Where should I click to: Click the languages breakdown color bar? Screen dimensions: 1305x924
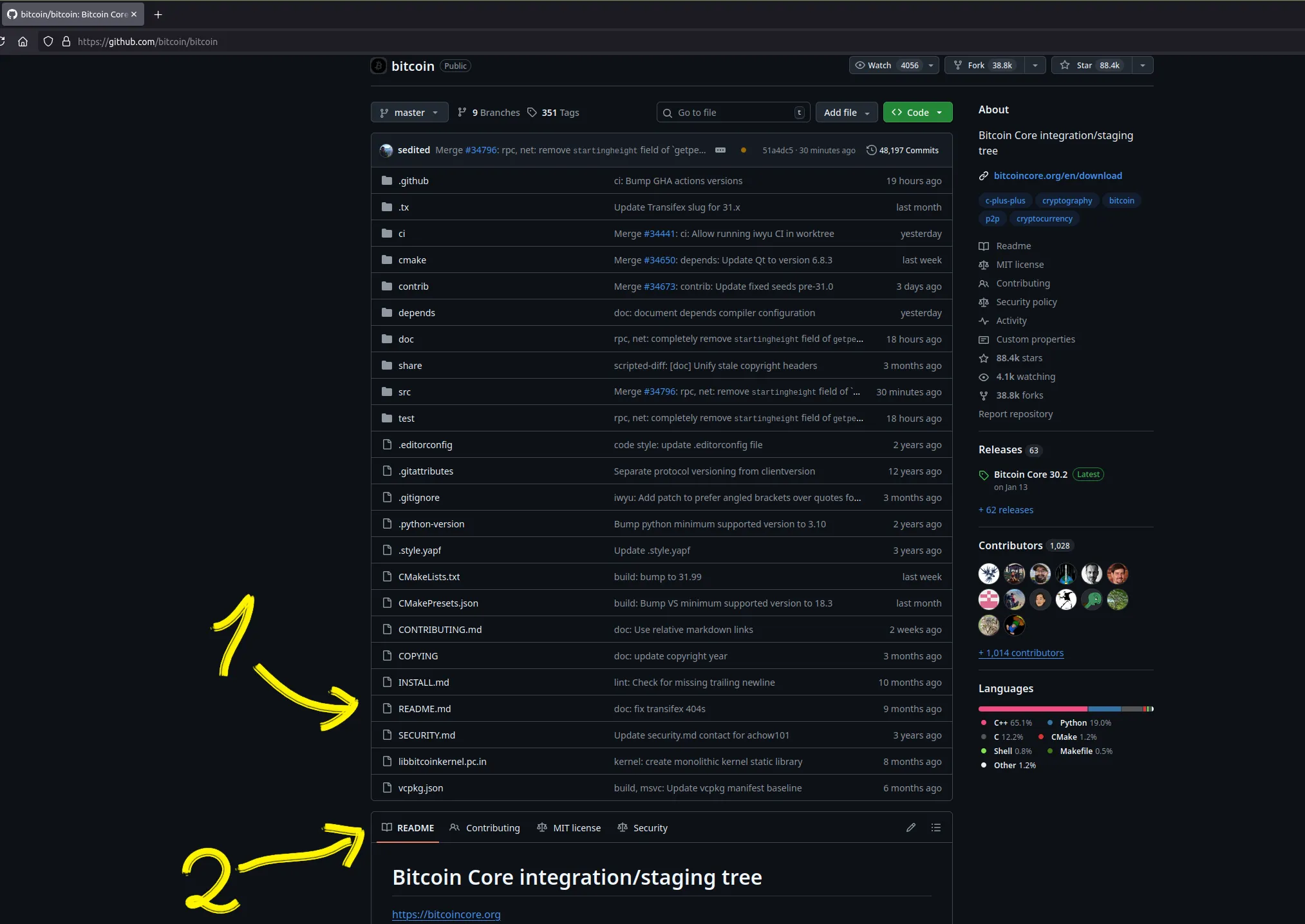[1066, 709]
